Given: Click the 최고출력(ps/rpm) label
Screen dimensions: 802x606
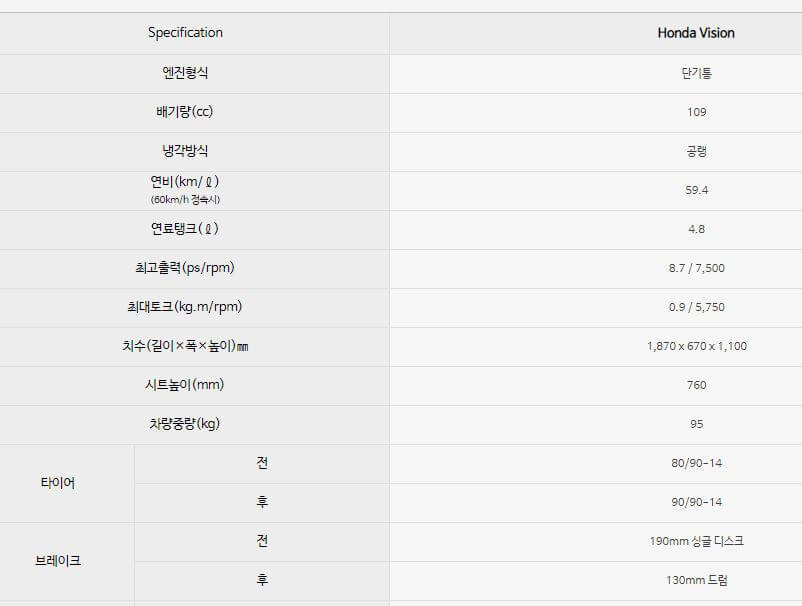Looking at the screenshot, I should point(185,267).
